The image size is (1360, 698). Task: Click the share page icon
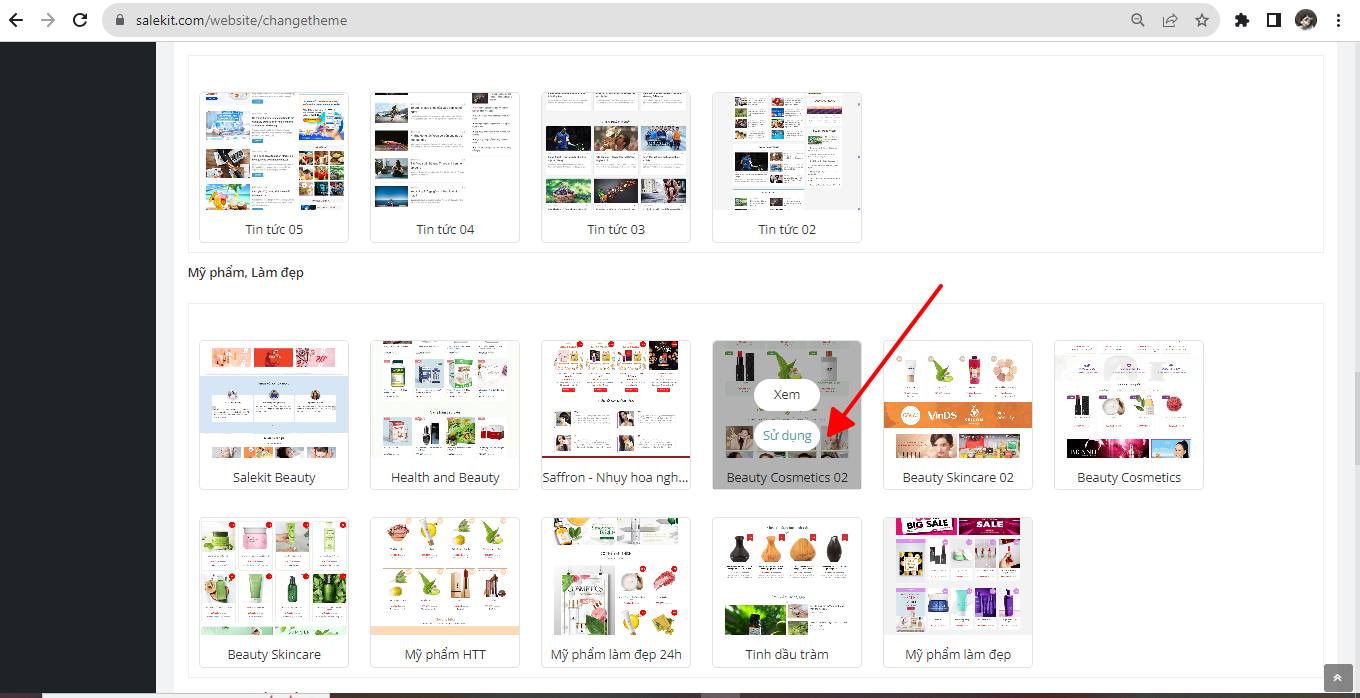coord(1170,20)
